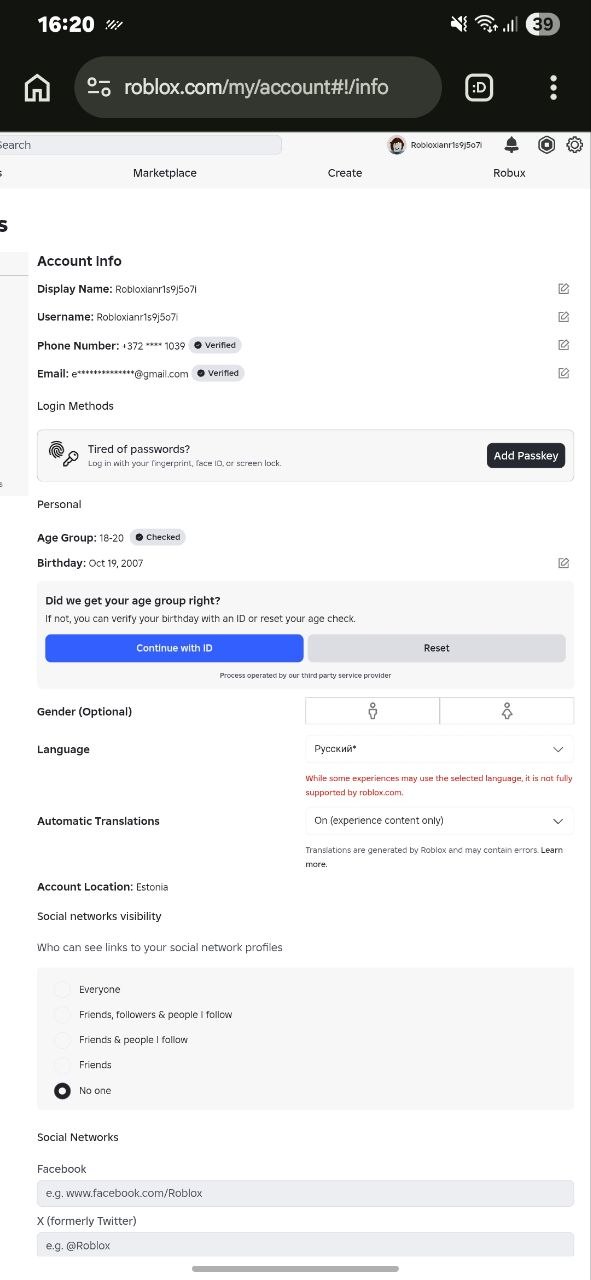This screenshot has width=591, height=1280.
Task: Edit the Username with pencil icon
Action: [564, 317]
